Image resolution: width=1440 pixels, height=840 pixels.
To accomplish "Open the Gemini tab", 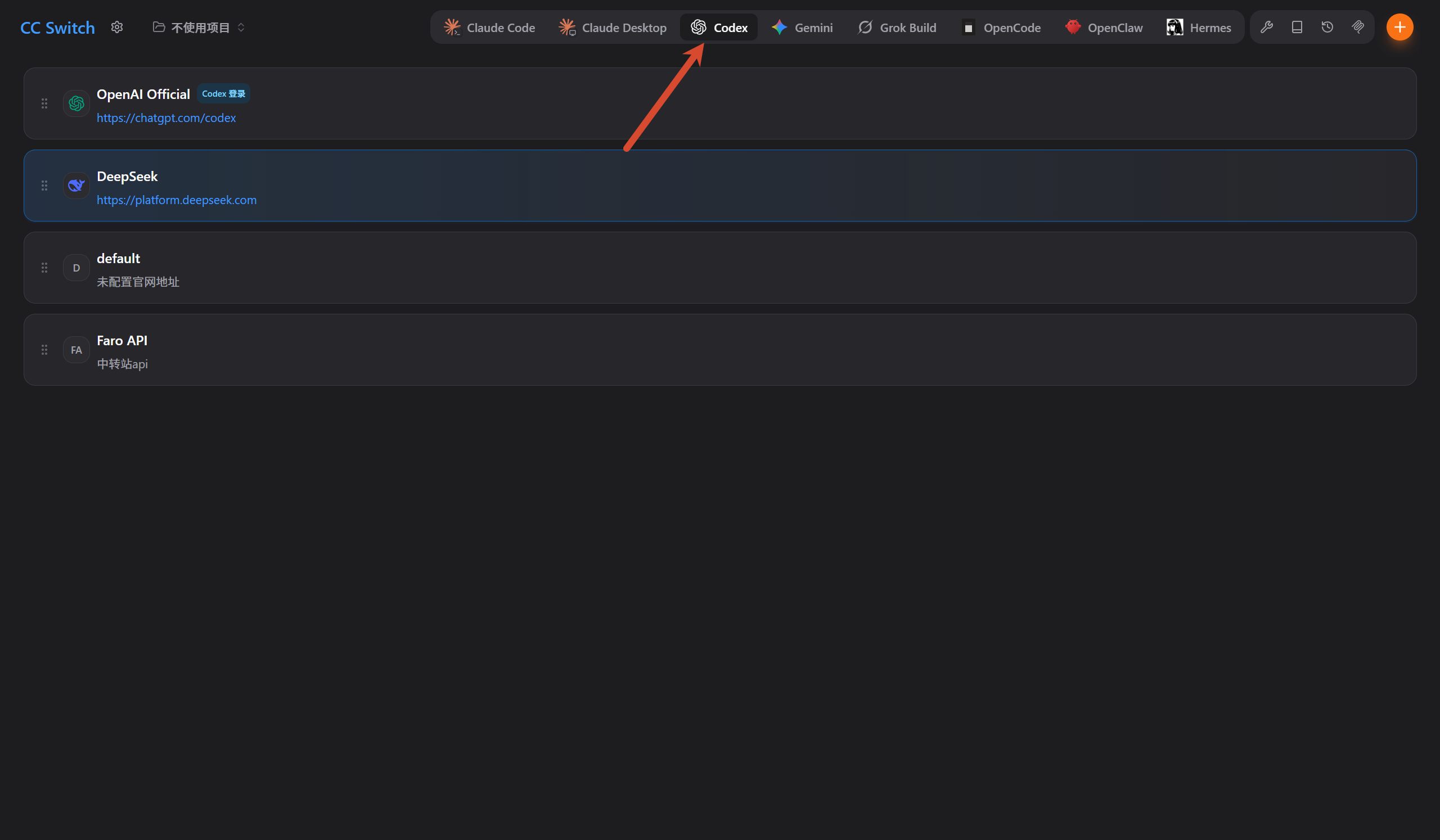I will click(802, 28).
